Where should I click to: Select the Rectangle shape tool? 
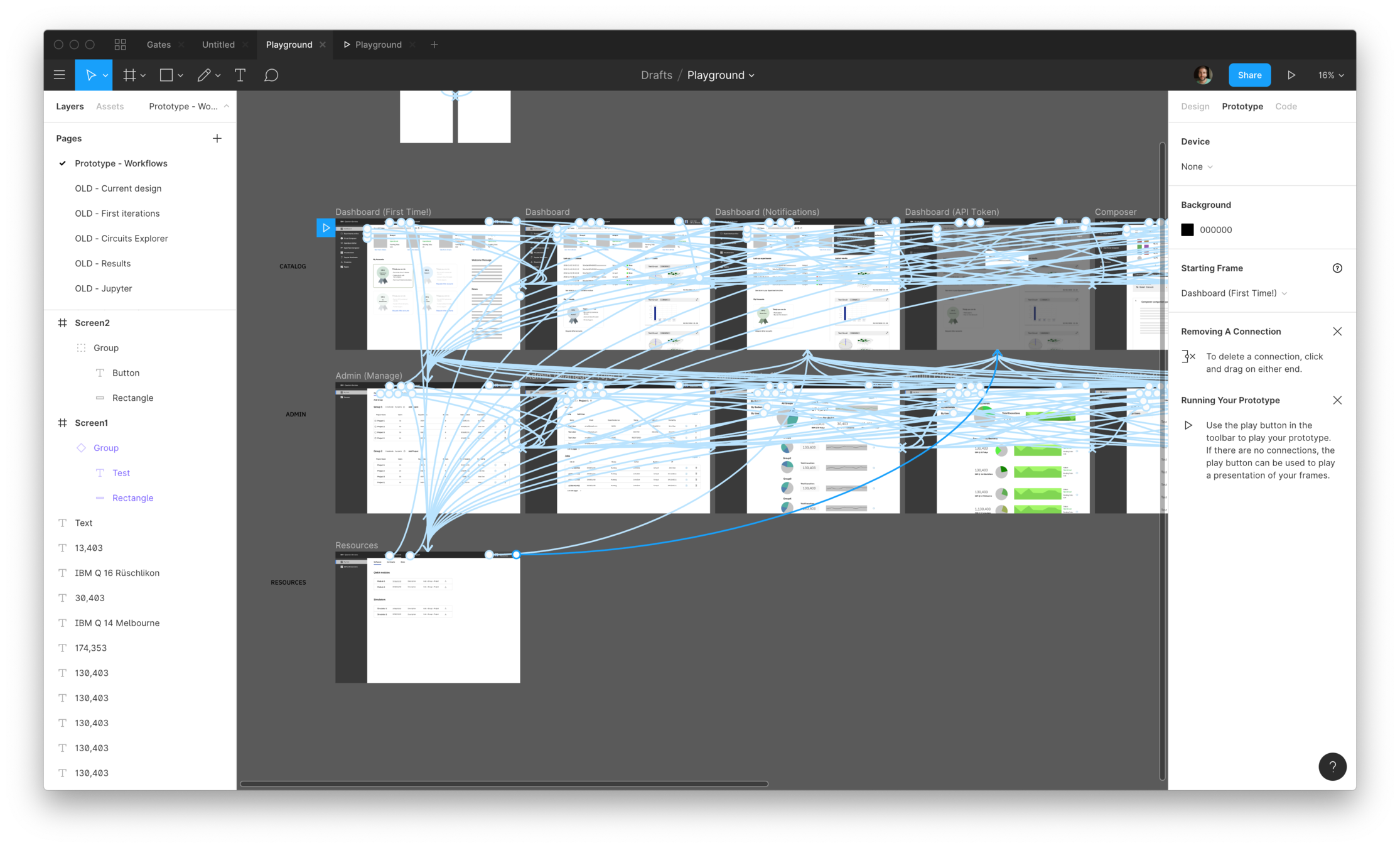click(166, 75)
